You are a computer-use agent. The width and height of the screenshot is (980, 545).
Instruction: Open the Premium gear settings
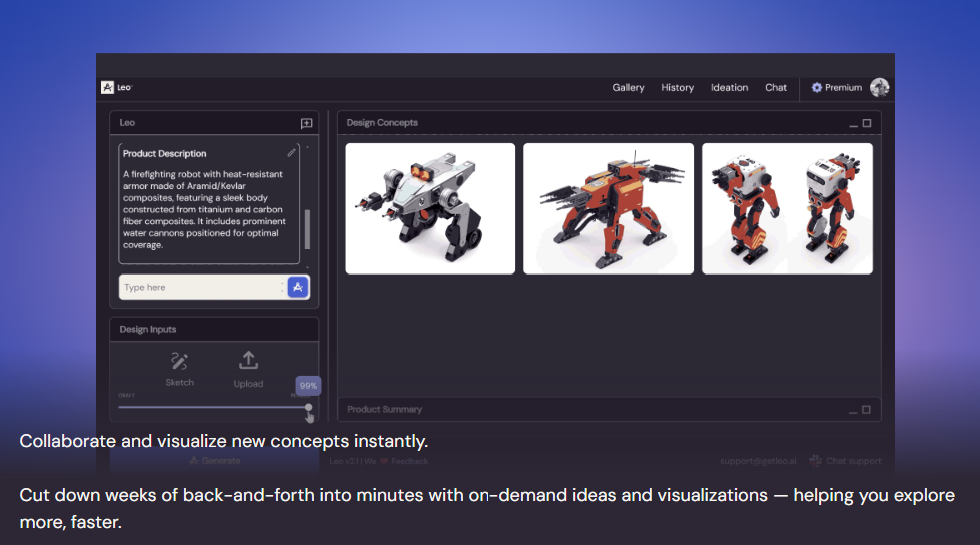[817, 88]
